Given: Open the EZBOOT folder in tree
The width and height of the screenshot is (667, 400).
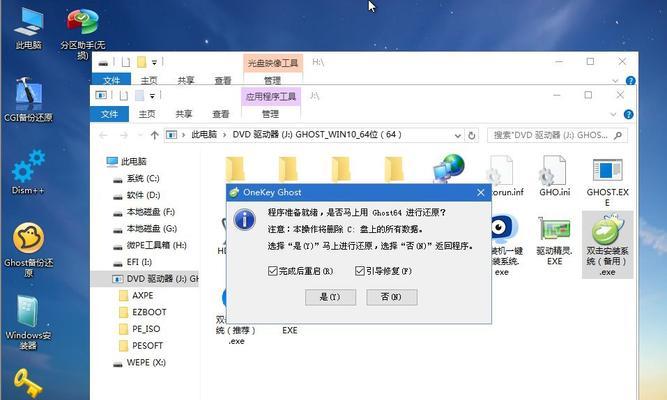Looking at the screenshot, I should 143,312.
